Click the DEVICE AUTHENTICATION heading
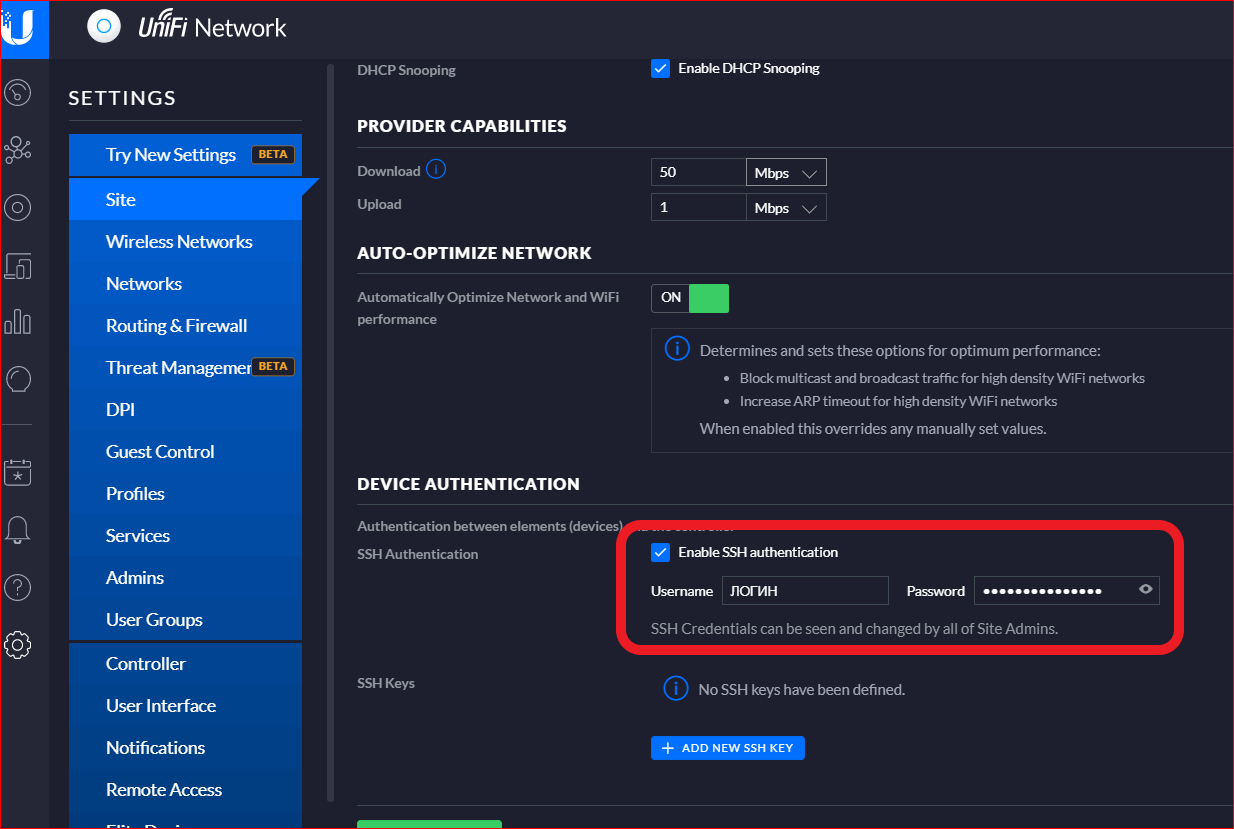1234x829 pixels. pos(468,484)
